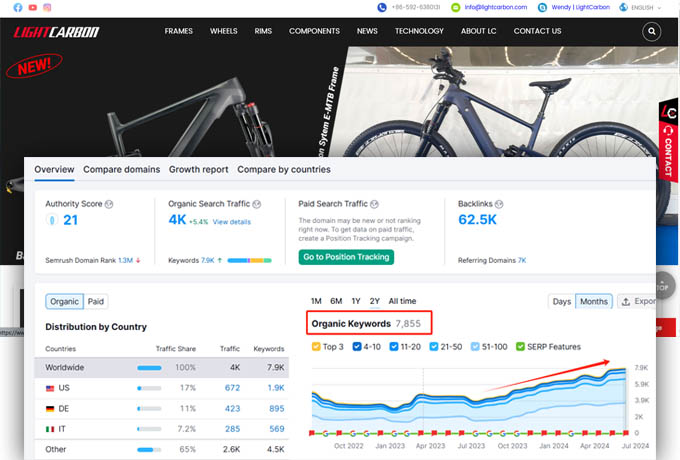Open the Compare by countries tab

pyautogui.click(x=284, y=170)
